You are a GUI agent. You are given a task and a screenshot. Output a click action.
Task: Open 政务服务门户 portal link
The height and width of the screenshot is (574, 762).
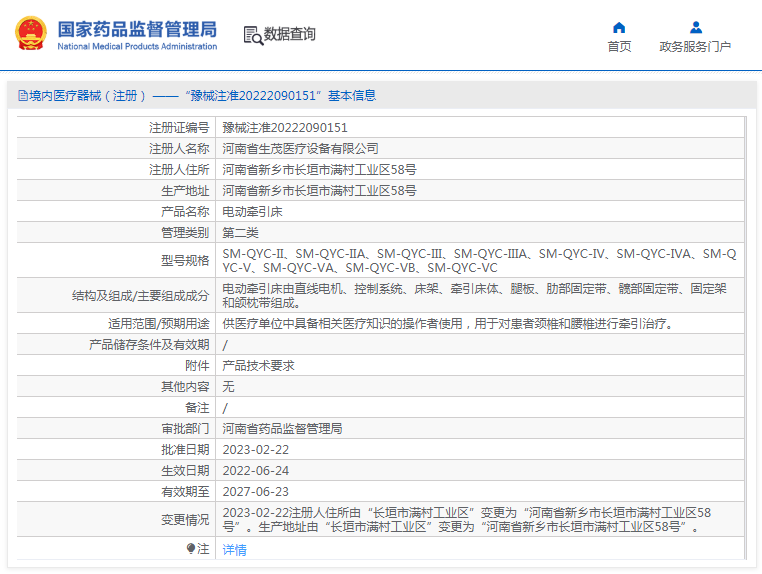(695, 47)
